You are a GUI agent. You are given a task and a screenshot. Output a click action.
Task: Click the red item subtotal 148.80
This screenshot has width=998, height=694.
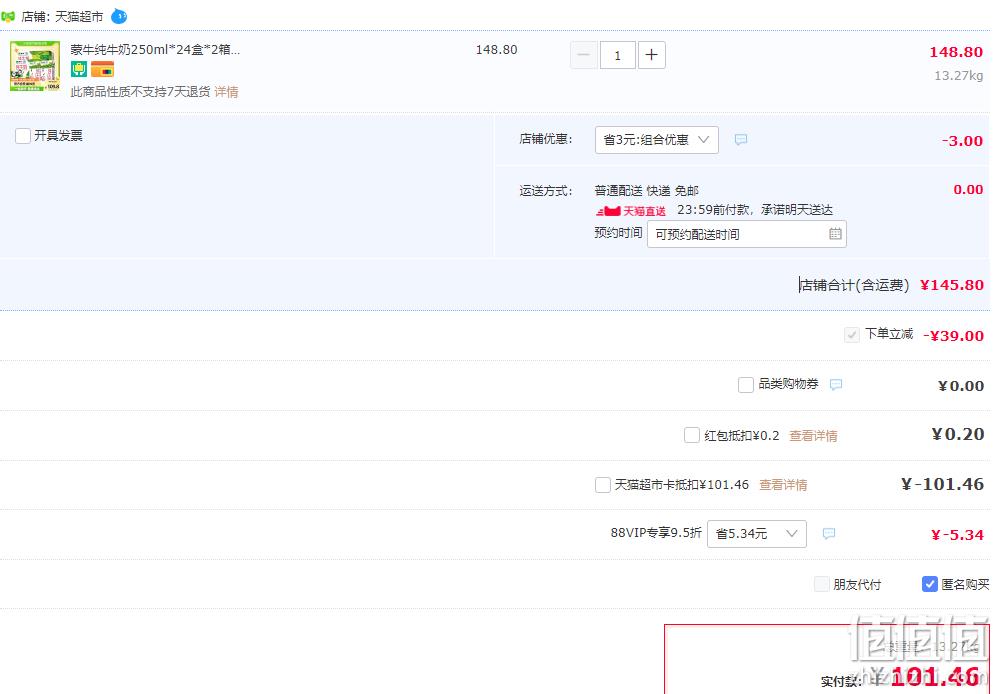[x=956, y=52]
